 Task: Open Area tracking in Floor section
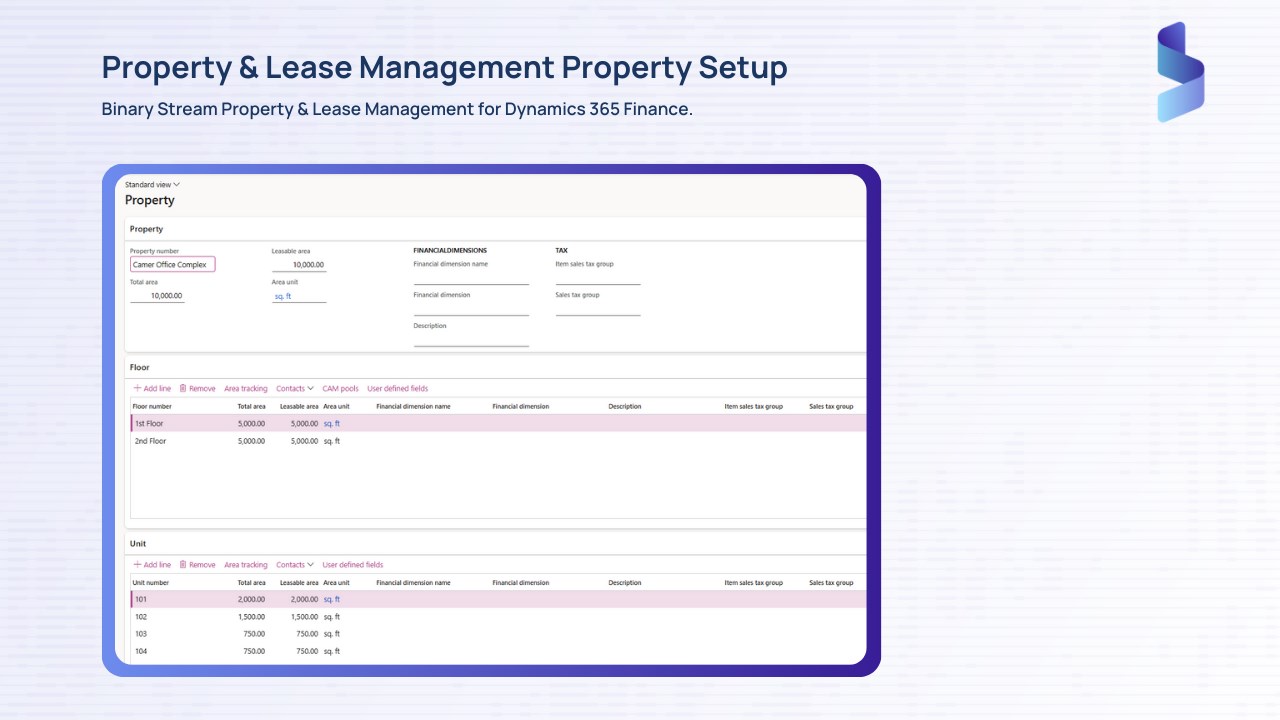[x=246, y=388]
